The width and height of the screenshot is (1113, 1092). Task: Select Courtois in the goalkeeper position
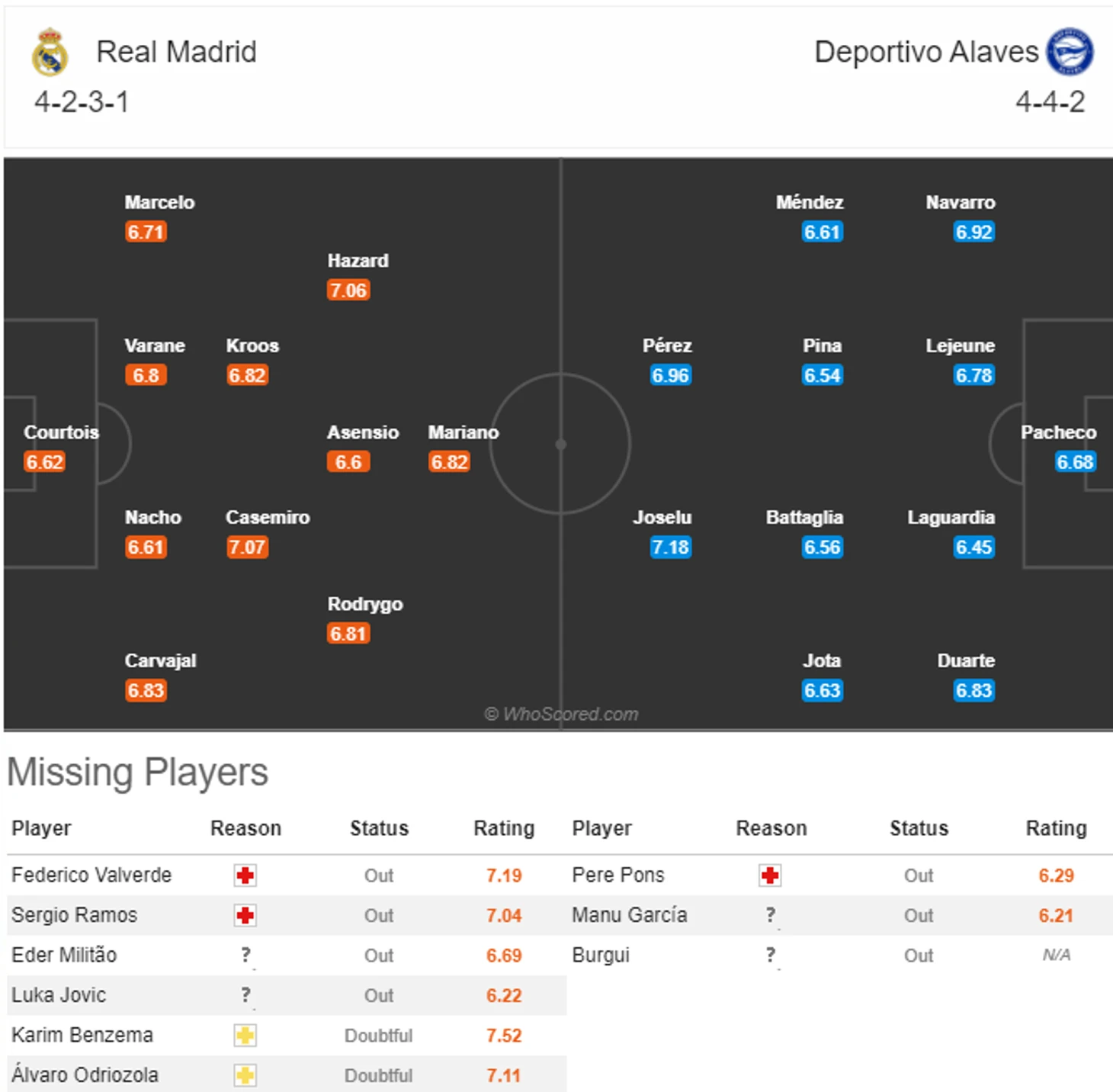(x=61, y=432)
